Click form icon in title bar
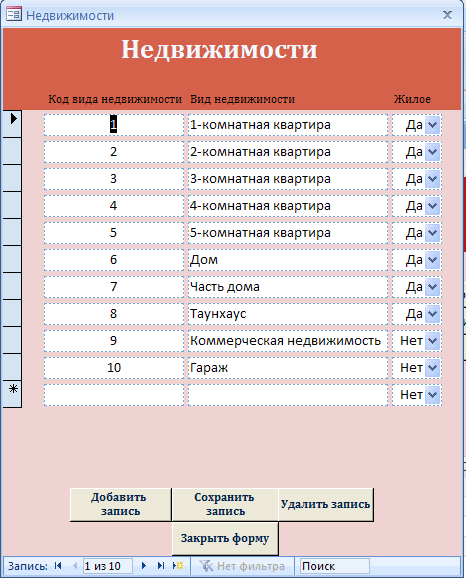Image resolution: width=466 pixels, height=578 pixels. (x=14, y=14)
